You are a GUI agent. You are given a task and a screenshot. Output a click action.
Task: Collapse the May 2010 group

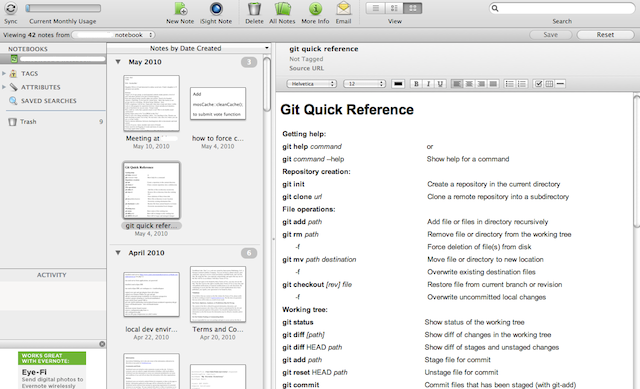(x=118, y=62)
